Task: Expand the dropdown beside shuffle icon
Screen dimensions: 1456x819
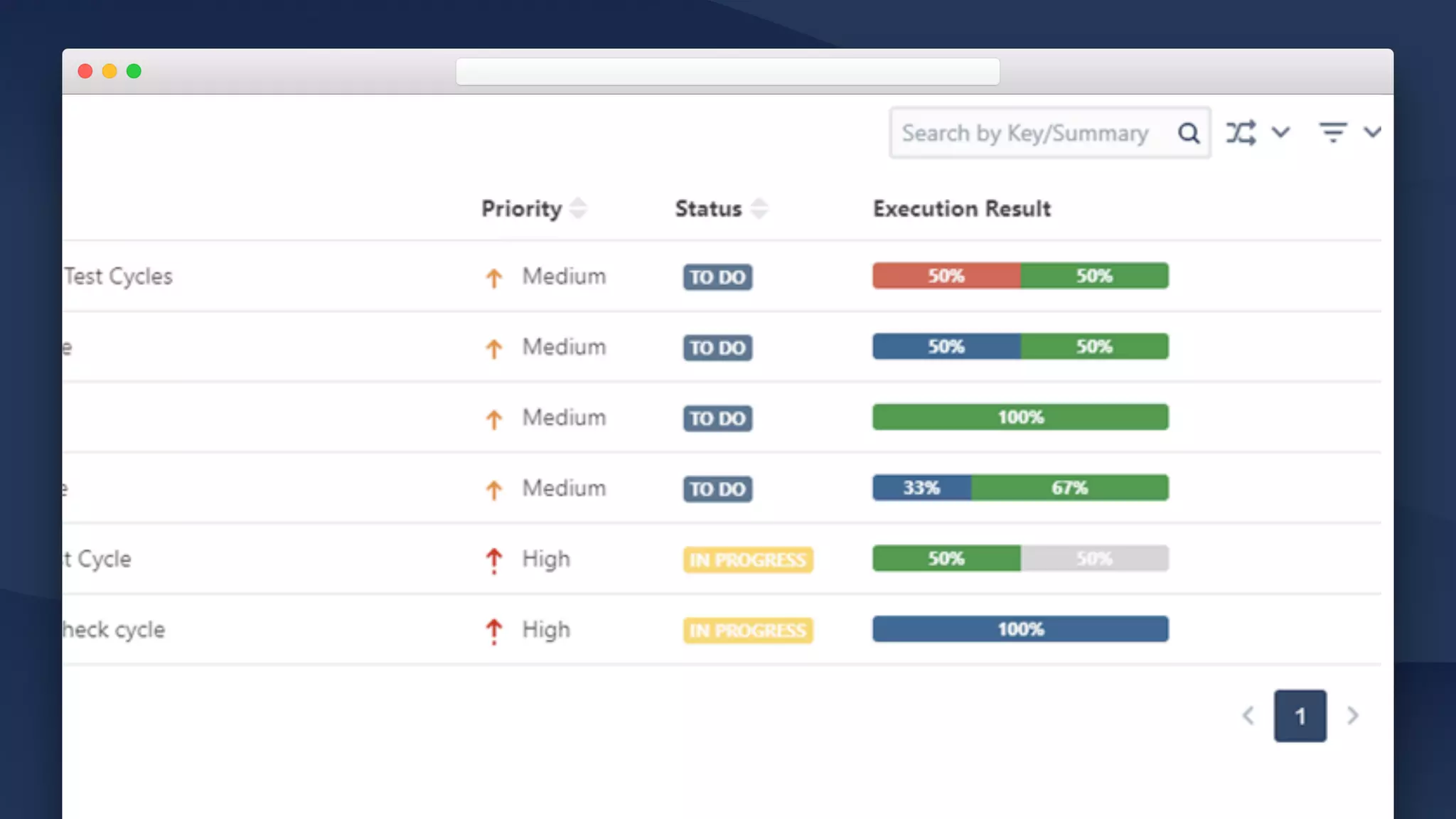Action: 1280,132
